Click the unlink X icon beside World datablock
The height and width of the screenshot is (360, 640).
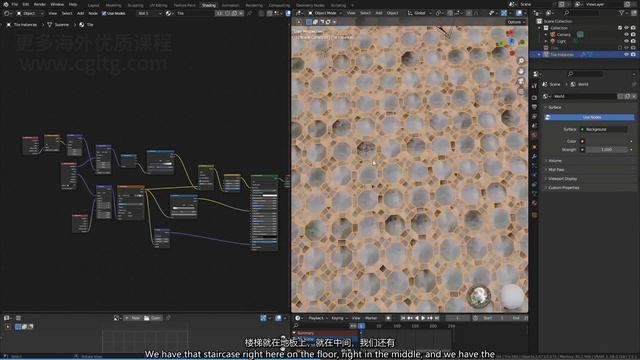(x=634, y=96)
